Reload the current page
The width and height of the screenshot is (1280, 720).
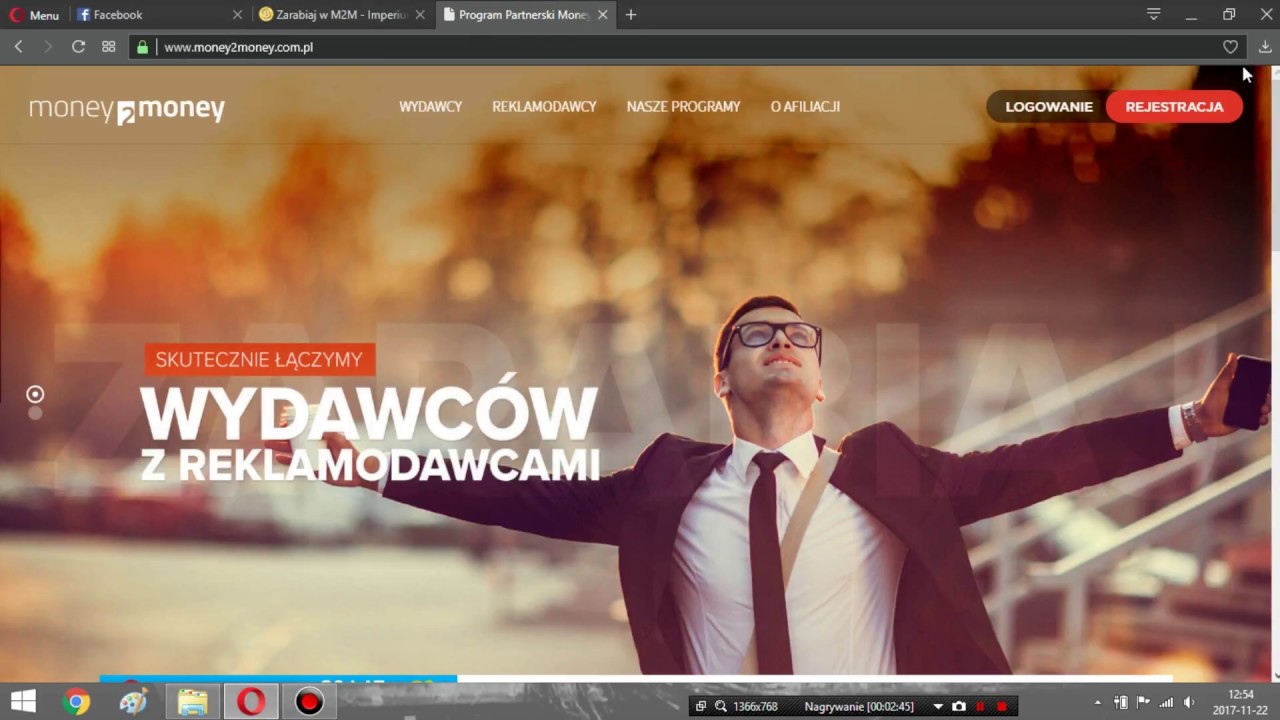tap(78, 47)
